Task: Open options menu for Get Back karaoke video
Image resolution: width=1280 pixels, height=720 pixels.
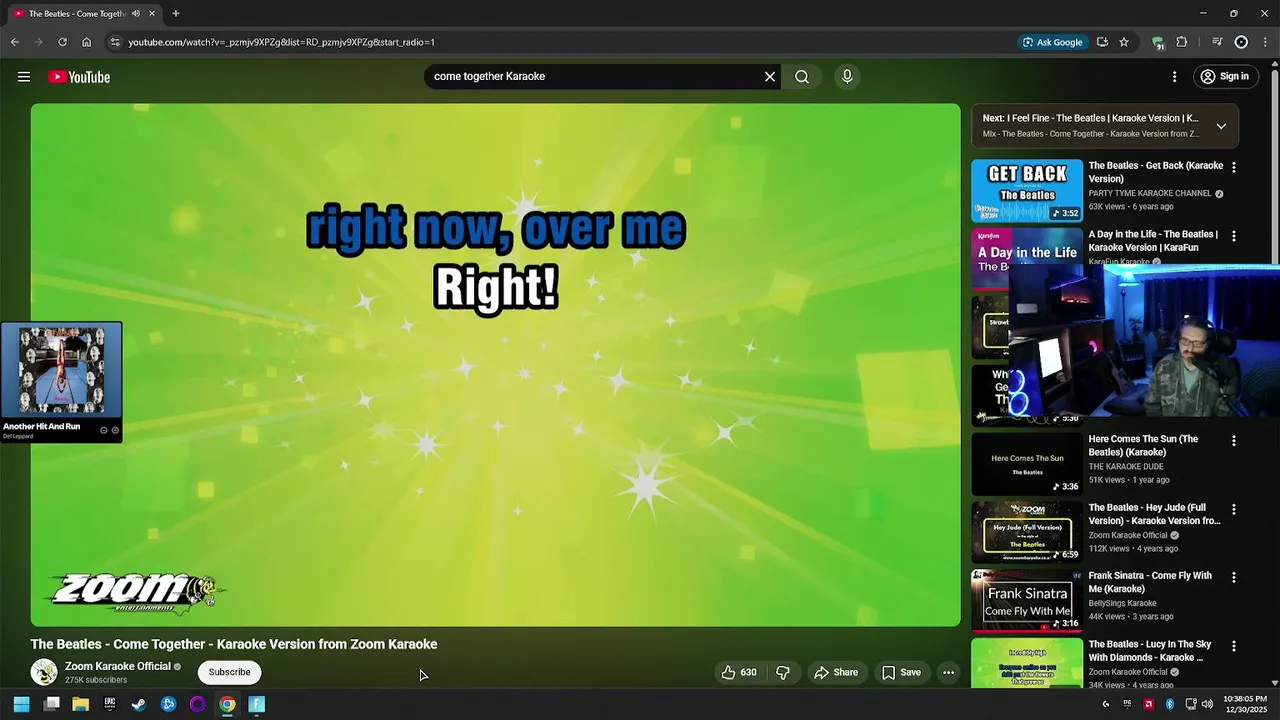Action: 1233,168
